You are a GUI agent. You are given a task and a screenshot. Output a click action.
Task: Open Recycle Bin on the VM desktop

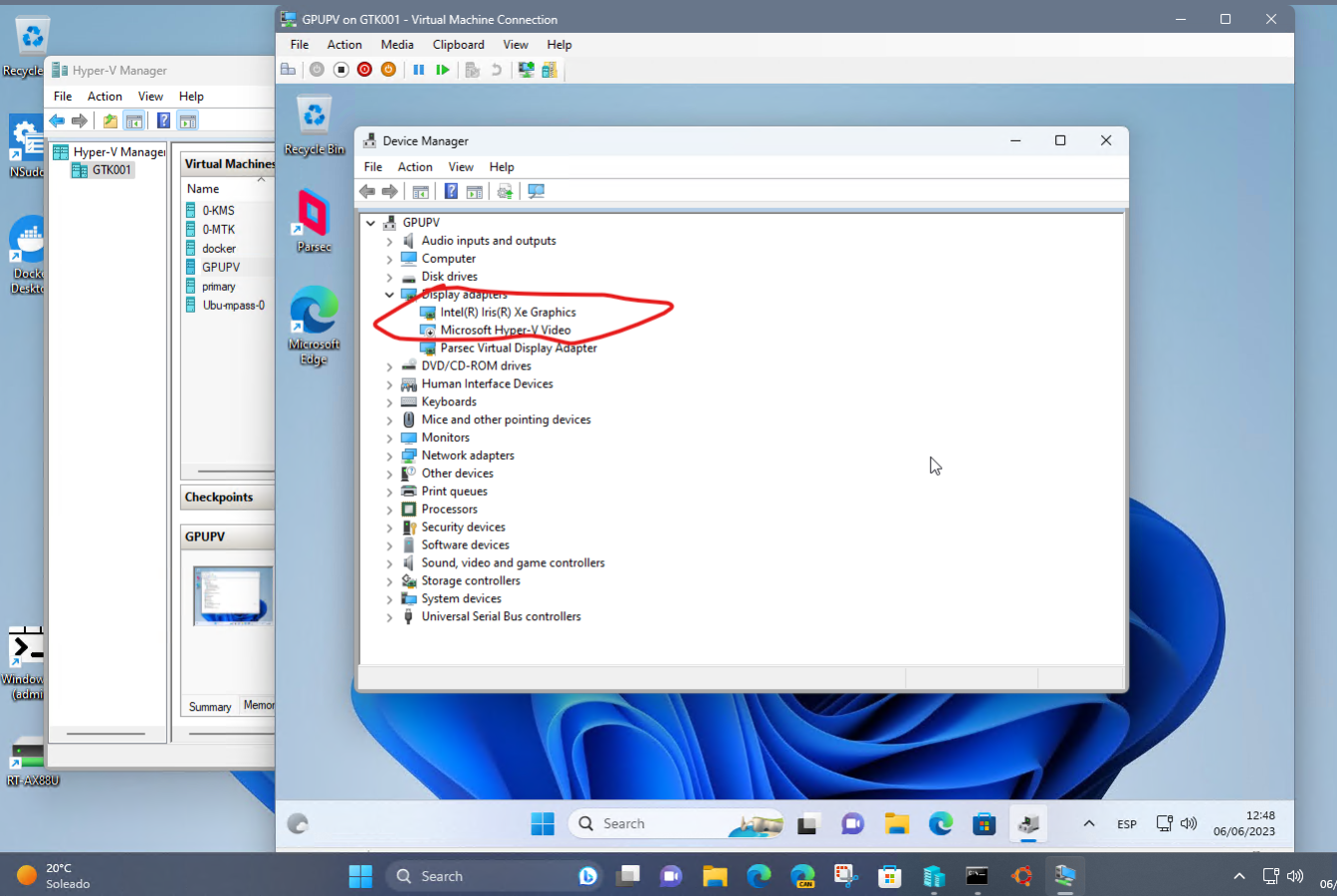tap(315, 125)
